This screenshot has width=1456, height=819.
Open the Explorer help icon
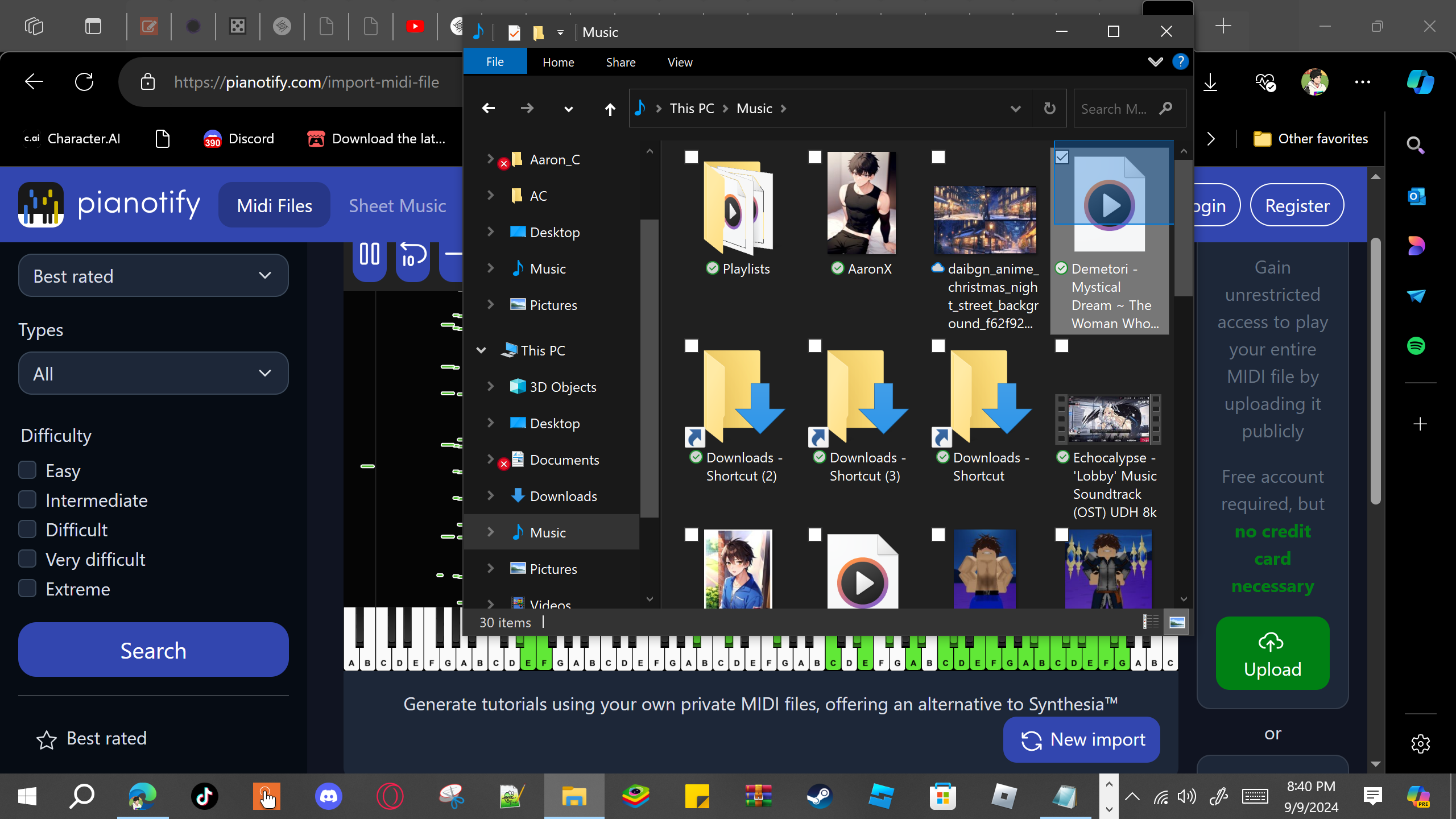tap(1181, 61)
